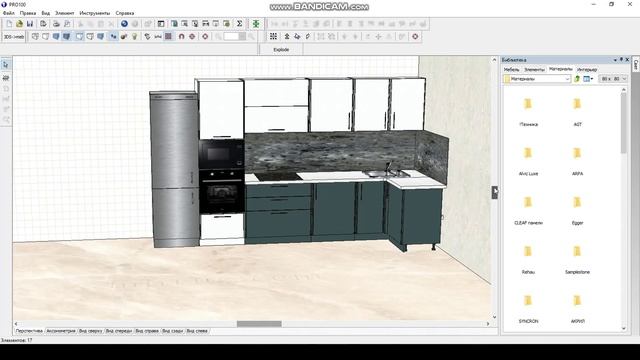Open the Вид menu
Screen dimensions: 640x360
point(46,13)
